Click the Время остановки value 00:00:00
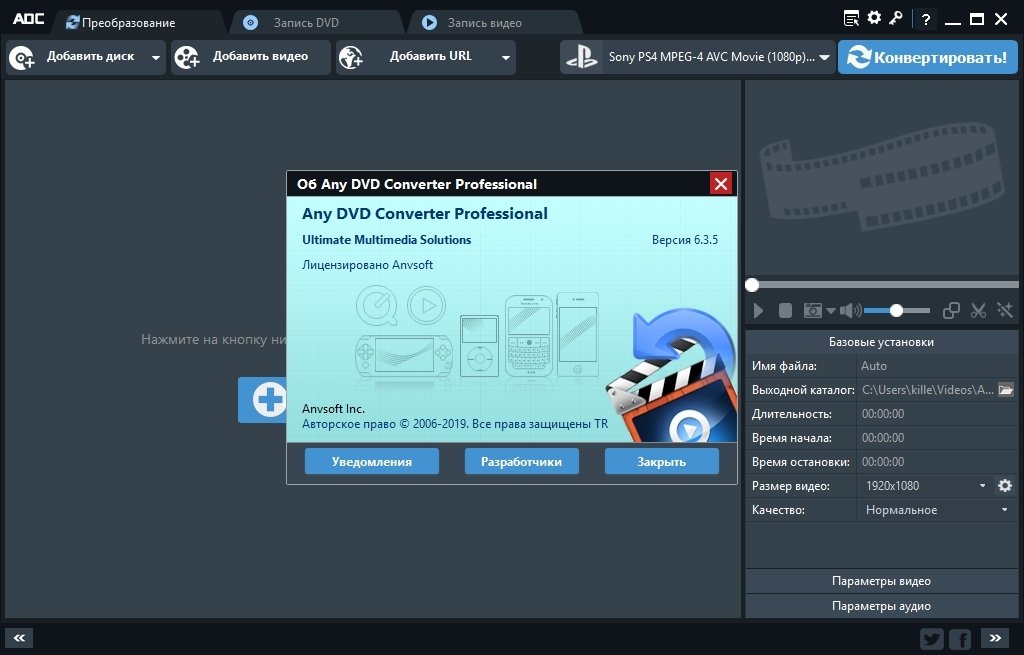1024x655 pixels. (883, 462)
